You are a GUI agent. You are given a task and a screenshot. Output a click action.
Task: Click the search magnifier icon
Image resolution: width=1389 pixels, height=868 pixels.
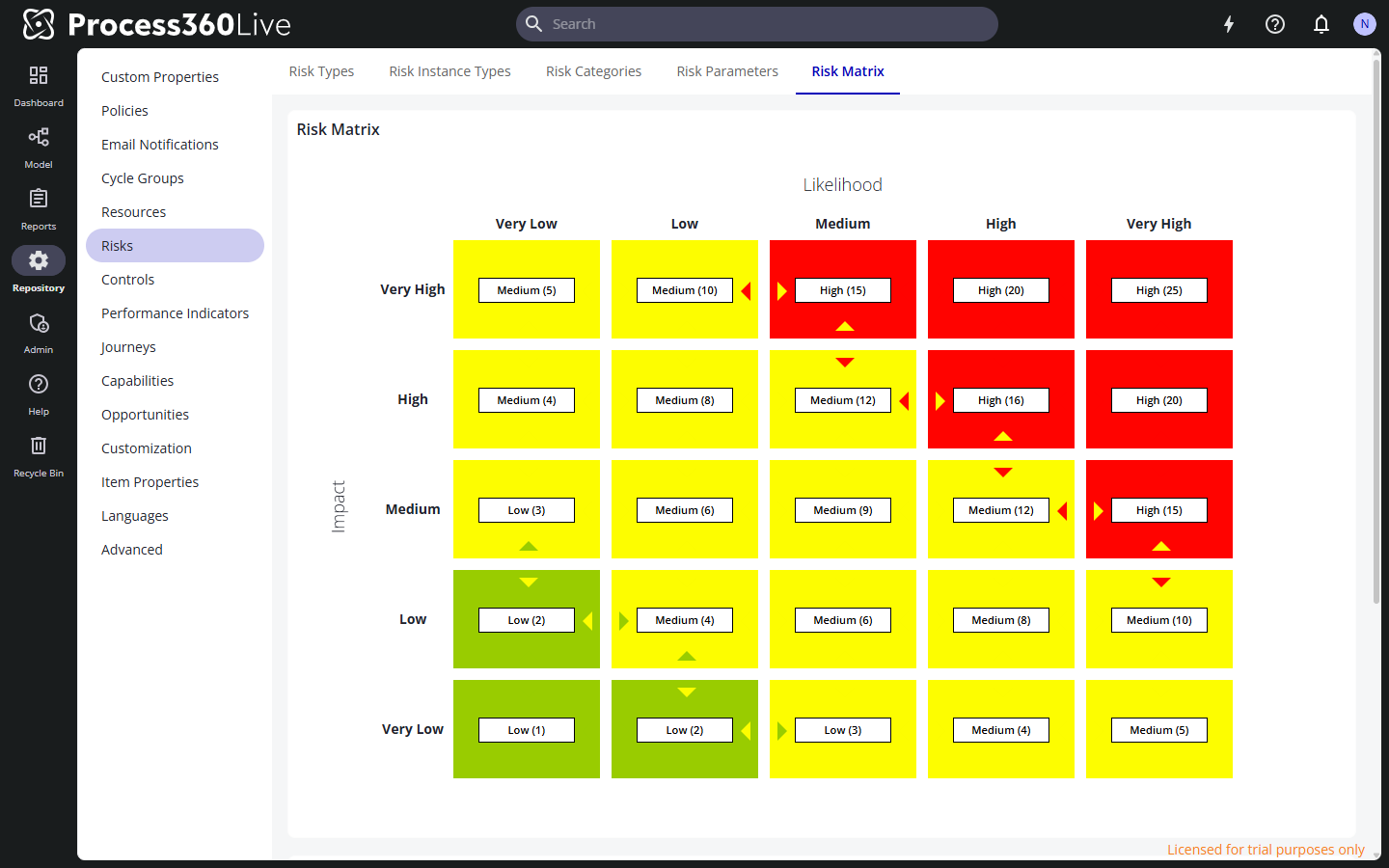coord(533,24)
